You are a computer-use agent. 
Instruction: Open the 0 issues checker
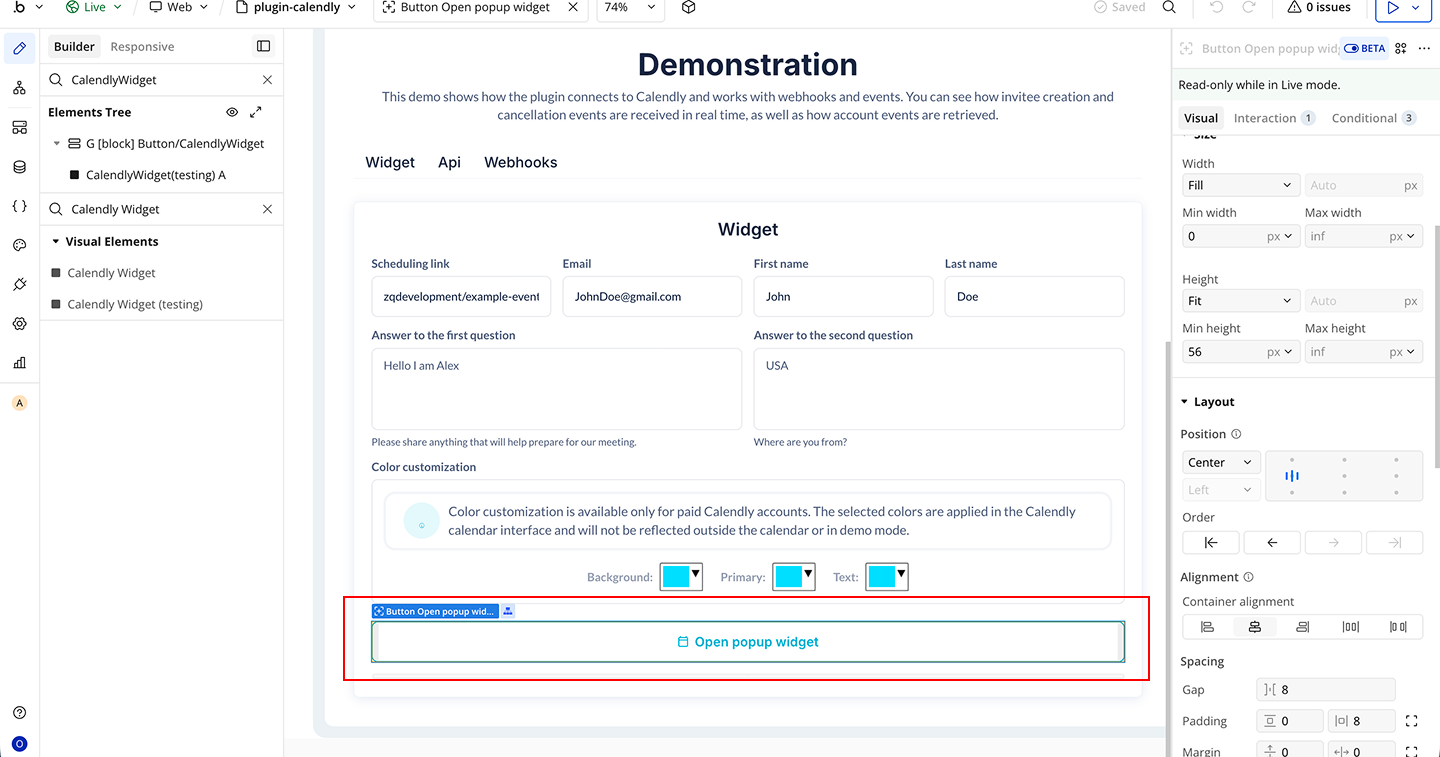point(1319,8)
